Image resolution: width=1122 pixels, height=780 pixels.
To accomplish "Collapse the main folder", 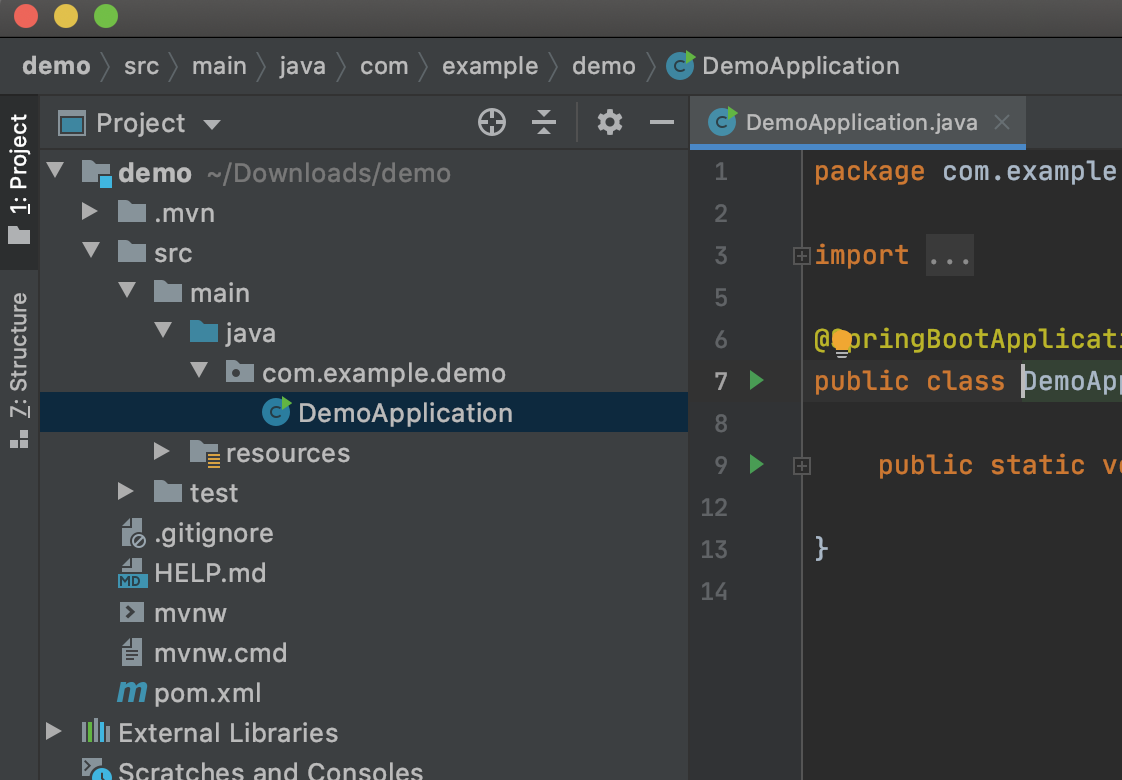I will 127,290.
